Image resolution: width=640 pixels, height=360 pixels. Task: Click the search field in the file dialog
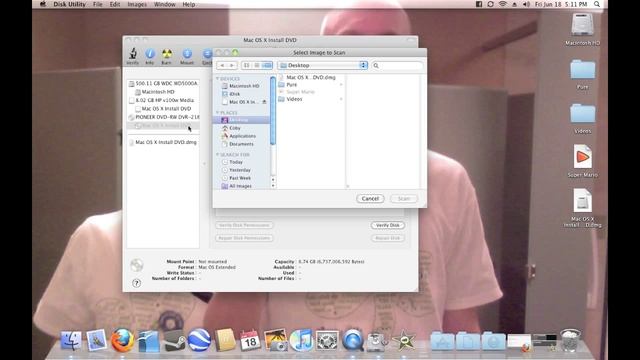tap(397, 65)
